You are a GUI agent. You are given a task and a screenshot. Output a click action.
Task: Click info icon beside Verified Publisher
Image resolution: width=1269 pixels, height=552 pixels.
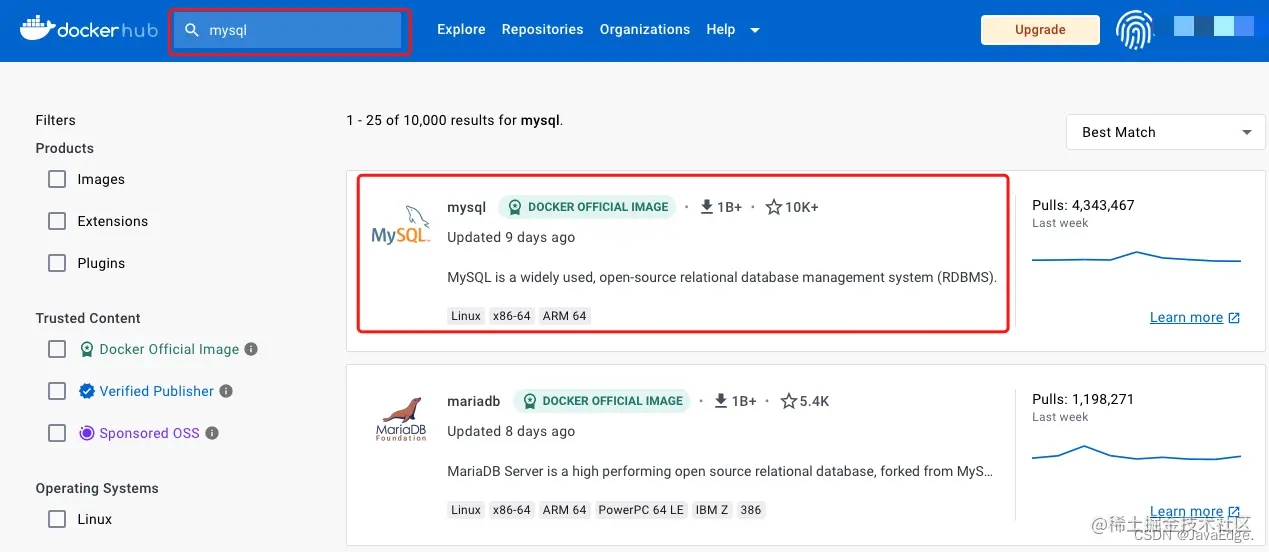(x=226, y=391)
